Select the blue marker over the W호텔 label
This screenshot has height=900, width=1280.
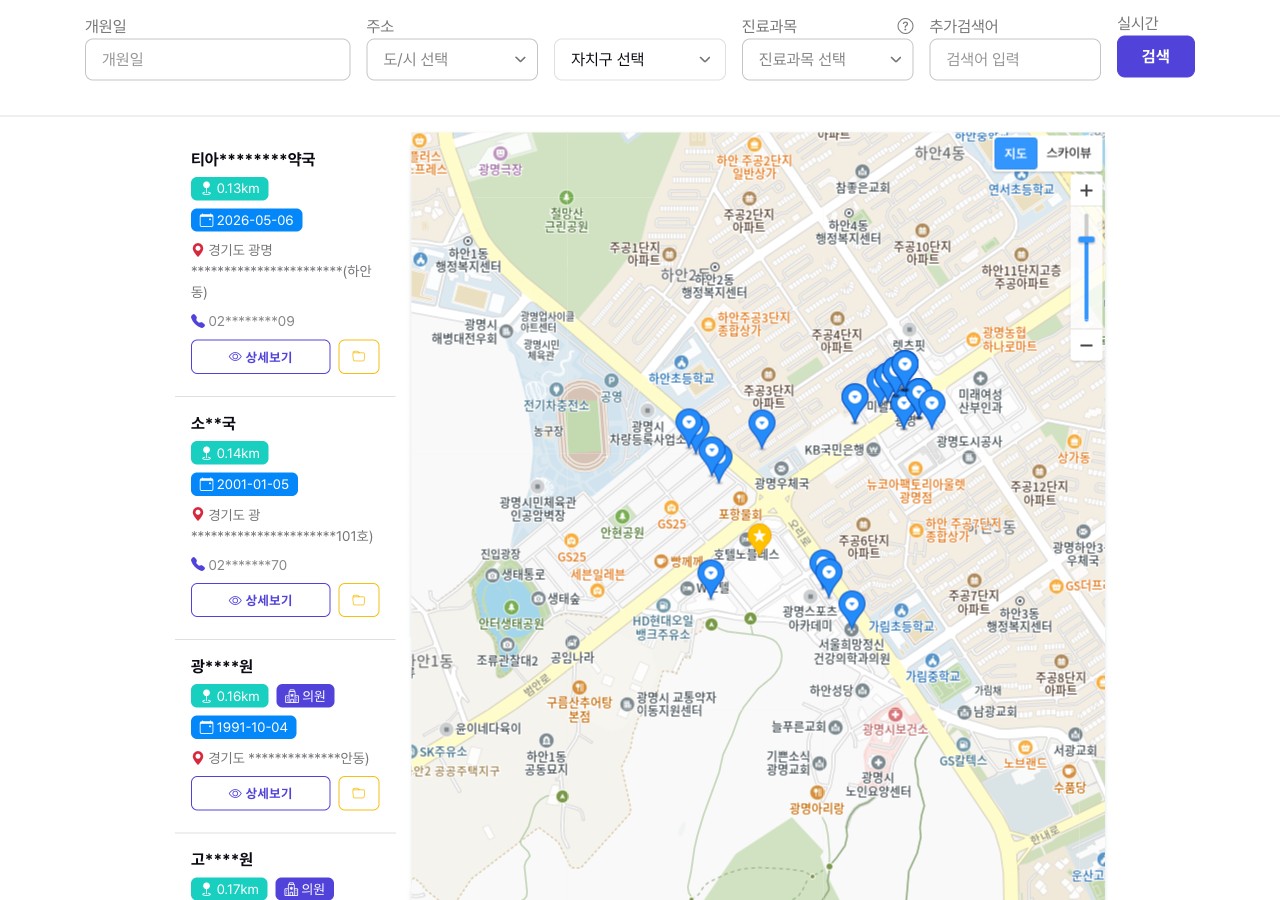pos(711,579)
